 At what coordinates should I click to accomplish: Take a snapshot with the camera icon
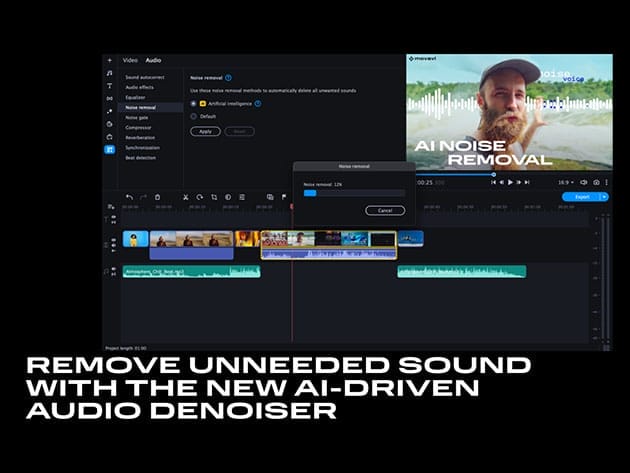click(x=596, y=183)
